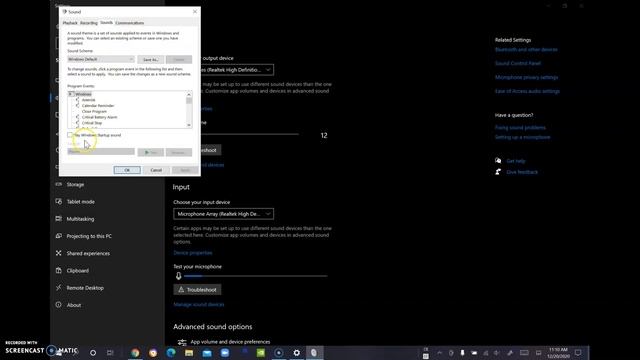Screen dimensions: 640x360
Task: Open the action center notifications icon
Action: tap(578, 353)
